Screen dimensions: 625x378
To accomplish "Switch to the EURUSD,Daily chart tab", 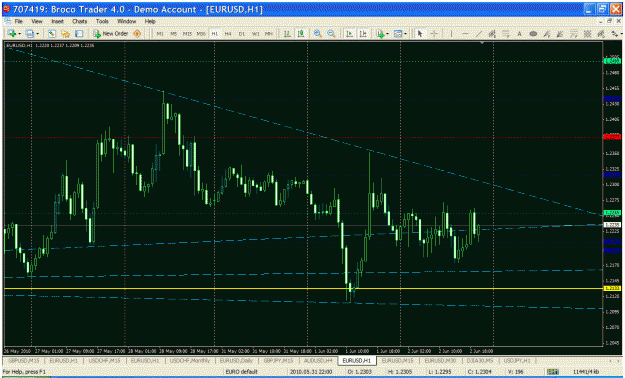I will point(236,360).
